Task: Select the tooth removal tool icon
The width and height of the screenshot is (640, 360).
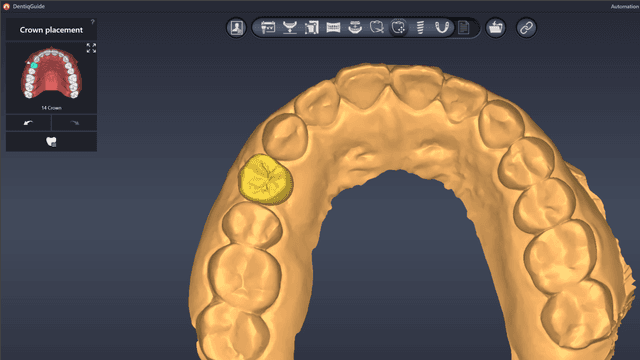Action: pyautogui.click(x=377, y=28)
